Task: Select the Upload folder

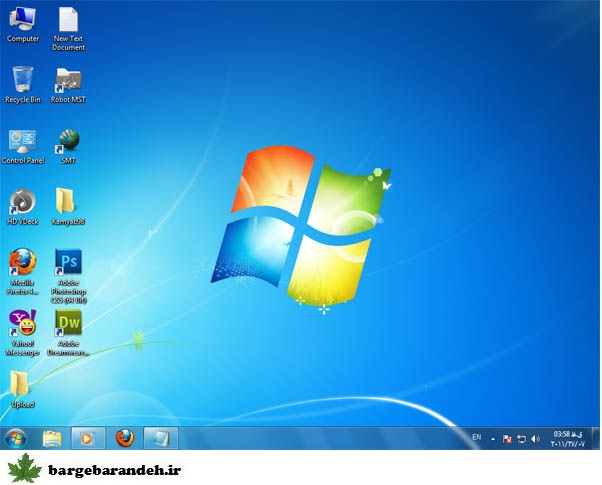Action: [23, 389]
